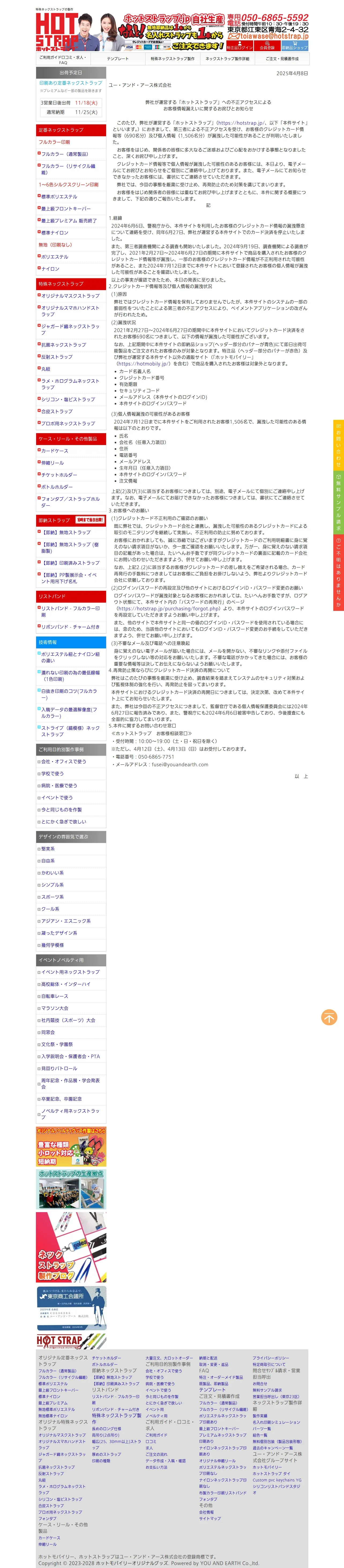Open the 会員登録 header button
The width and height of the screenshot is (344, 1568).
[x=267, y=46]
